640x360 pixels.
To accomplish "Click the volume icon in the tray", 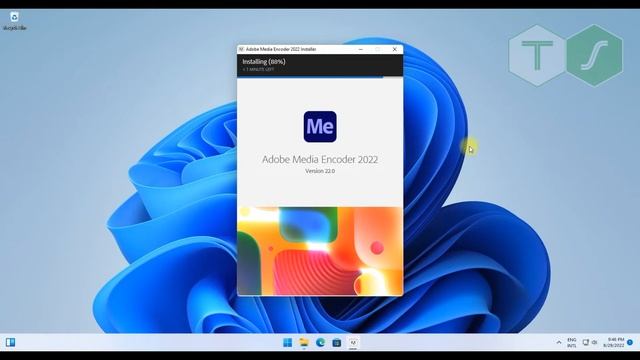I will click(x=594, y=342).
